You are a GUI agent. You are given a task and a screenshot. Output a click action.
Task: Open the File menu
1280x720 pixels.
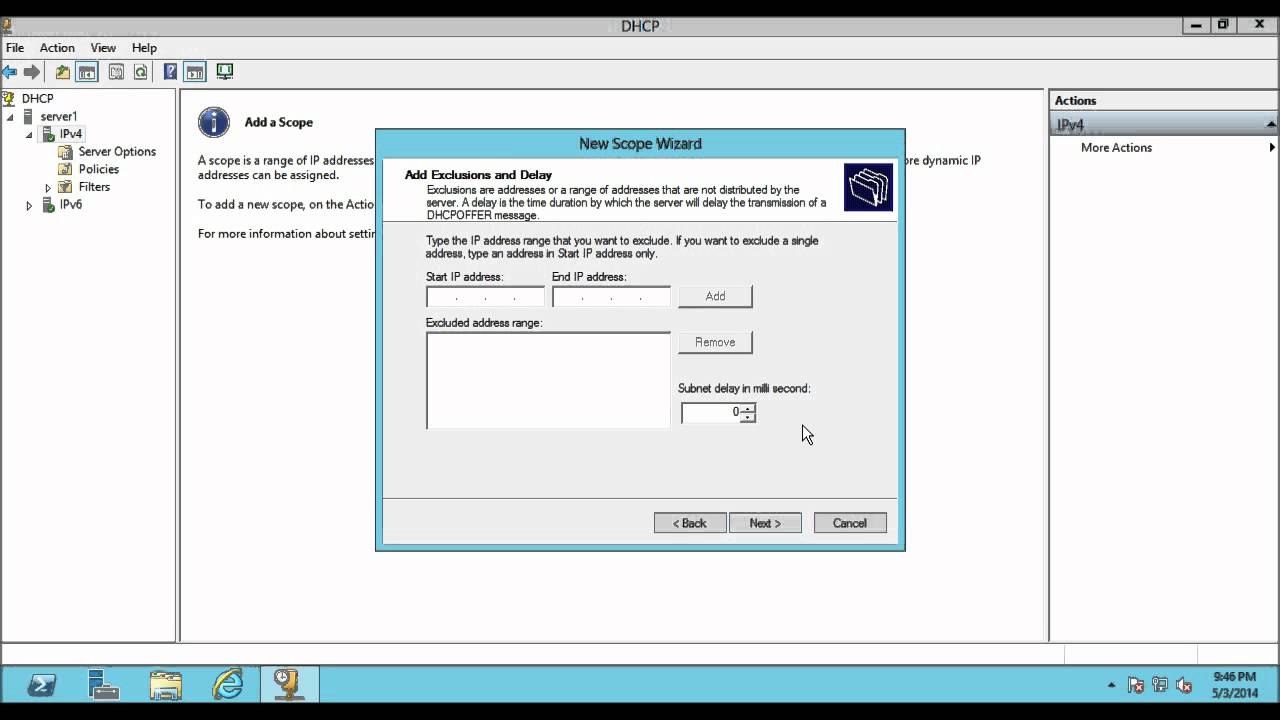click(x=15, y=47)
